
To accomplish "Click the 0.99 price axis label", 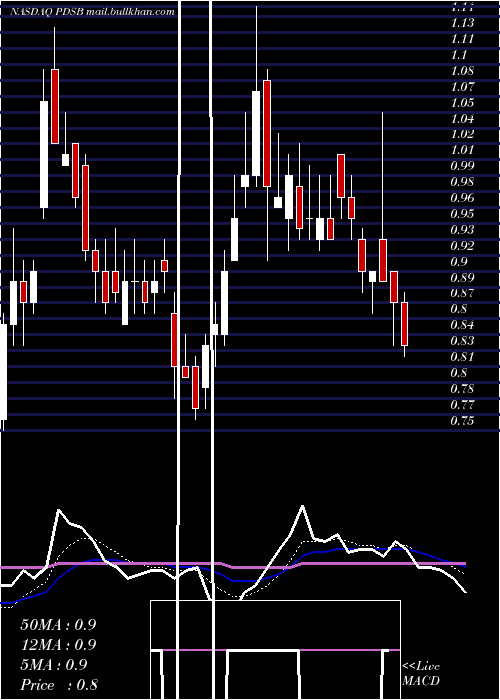I will pos(462,166).
